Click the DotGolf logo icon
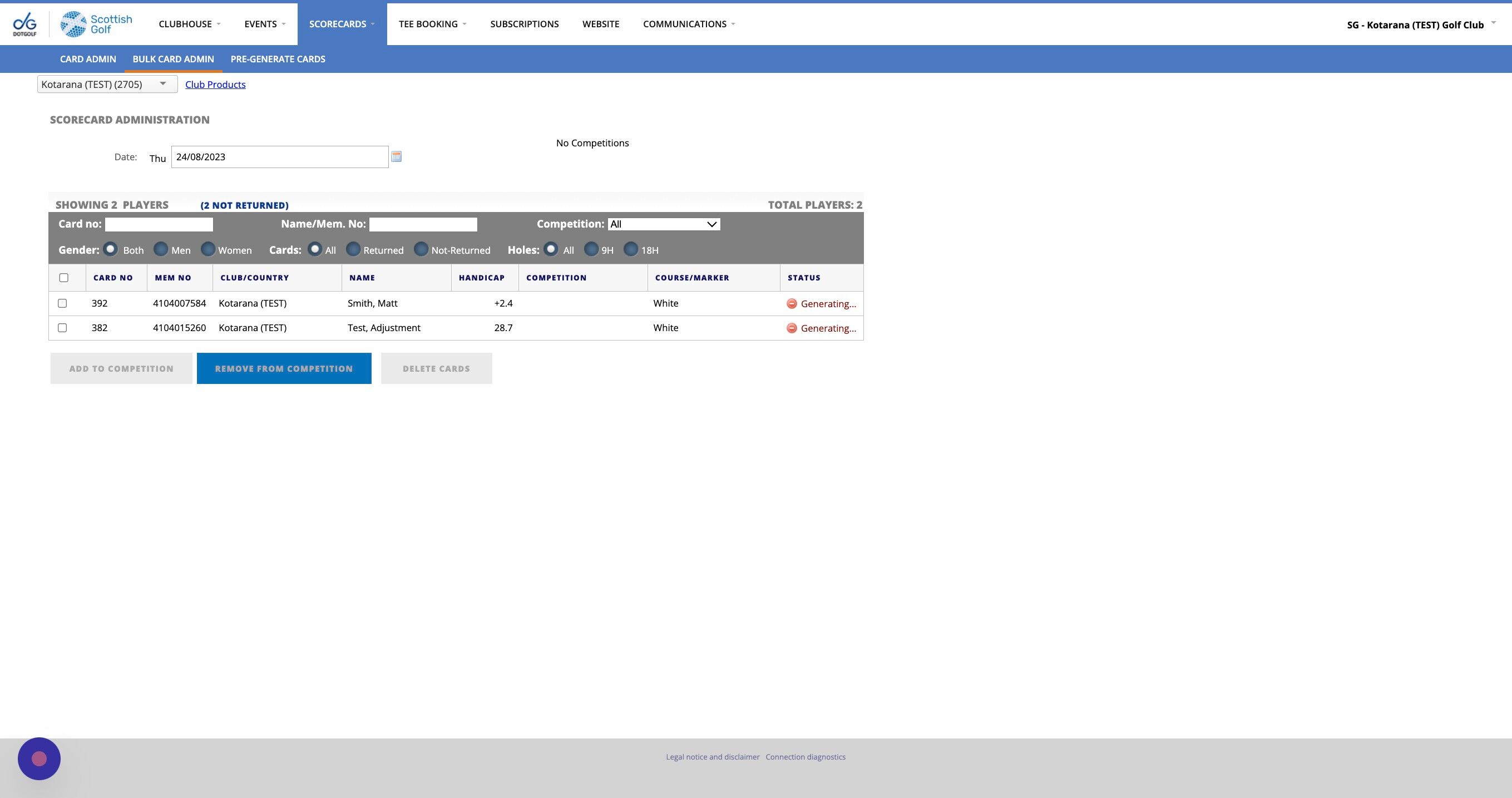The height and width of the screenshot is (798, 1512). coord(24,24)
